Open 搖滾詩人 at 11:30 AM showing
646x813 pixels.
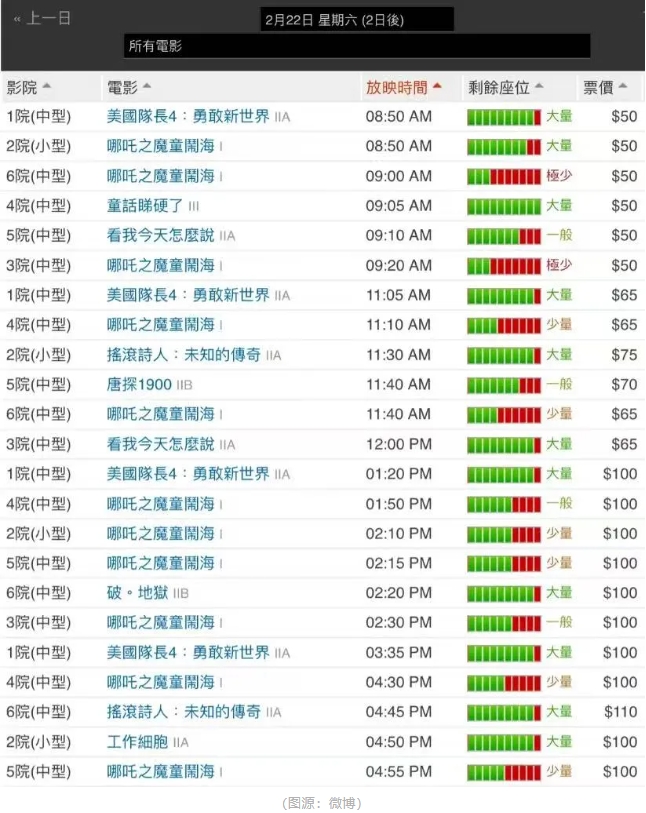pyautogui.click(x=184, y=355)
